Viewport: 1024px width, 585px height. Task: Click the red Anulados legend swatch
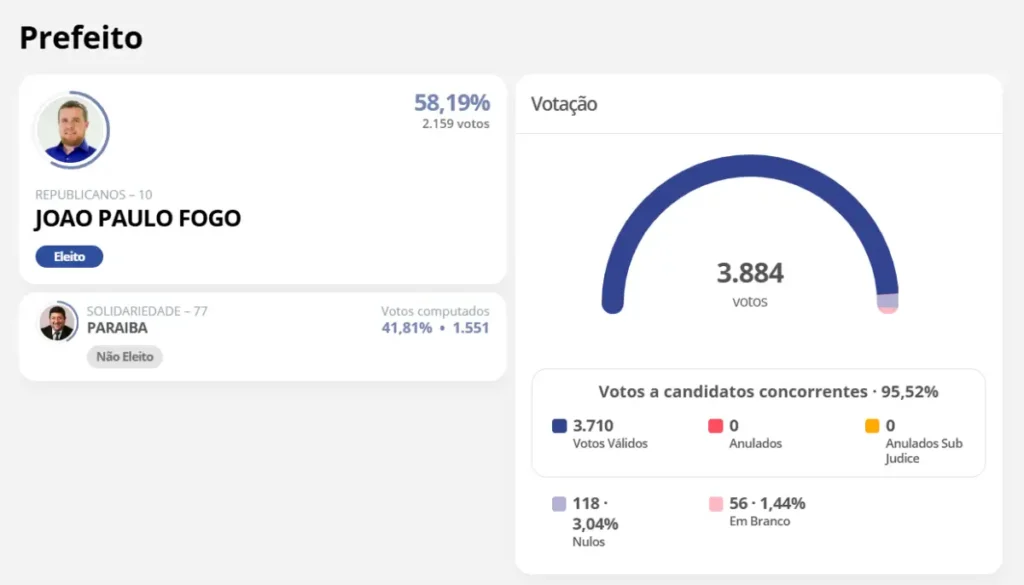tap(716, 426)
